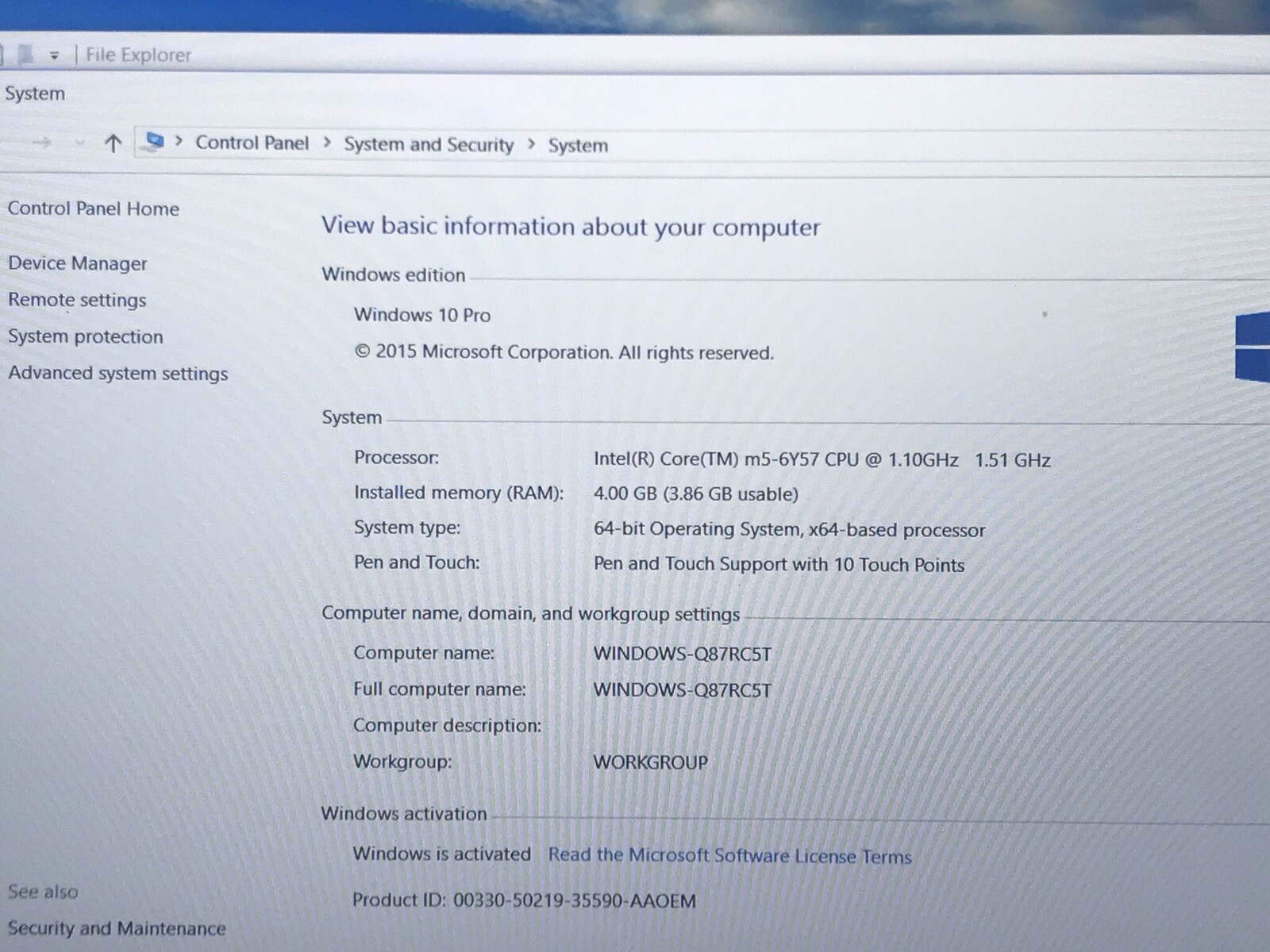The width and height of the screenshot is (1270, 952).
Task: Select 'Windows is activated' text
Action: click(x=442, y=854)
